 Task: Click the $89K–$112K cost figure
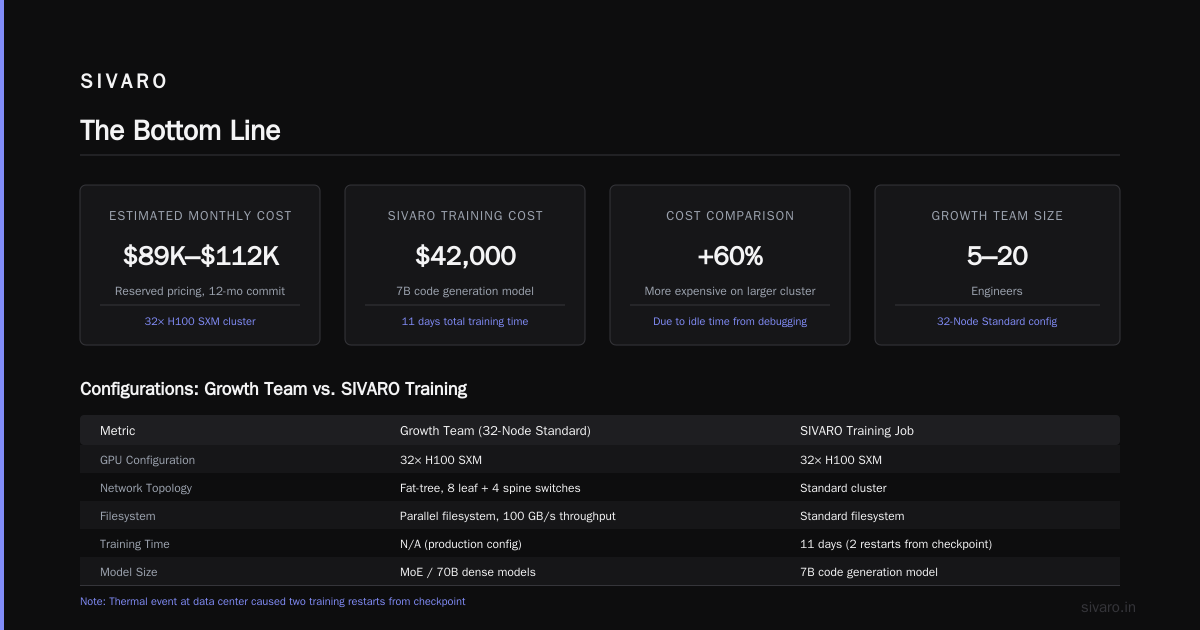click(200, 256)
